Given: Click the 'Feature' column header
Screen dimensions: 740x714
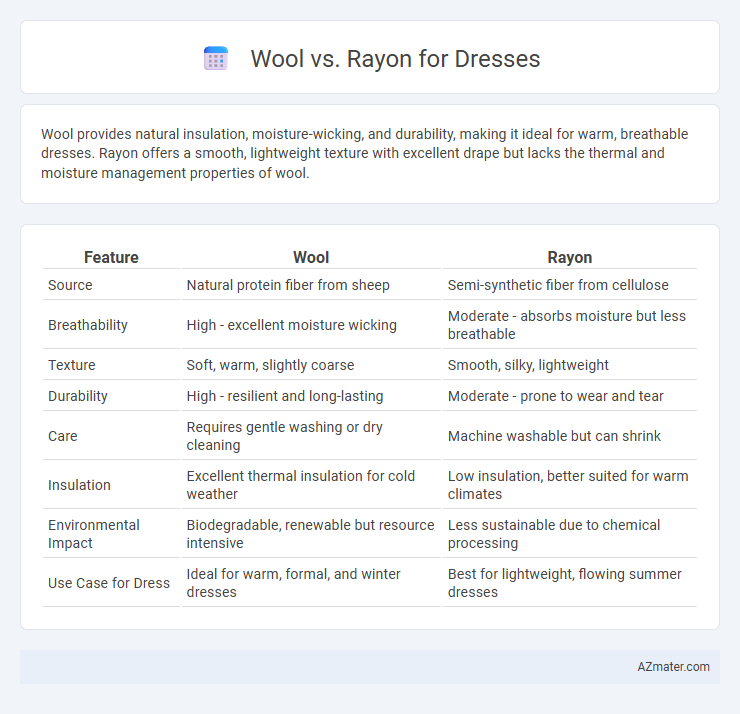Looking at the screenshot, I should tap(111, 257).
